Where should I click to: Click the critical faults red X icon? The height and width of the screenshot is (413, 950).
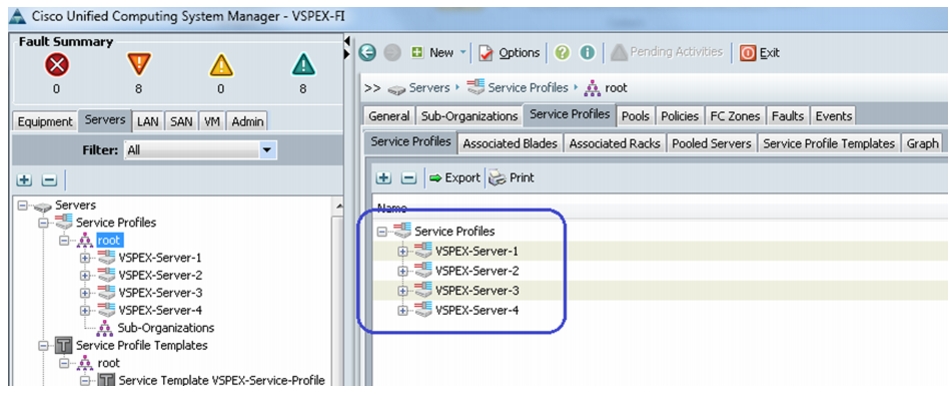click(56, 65)
